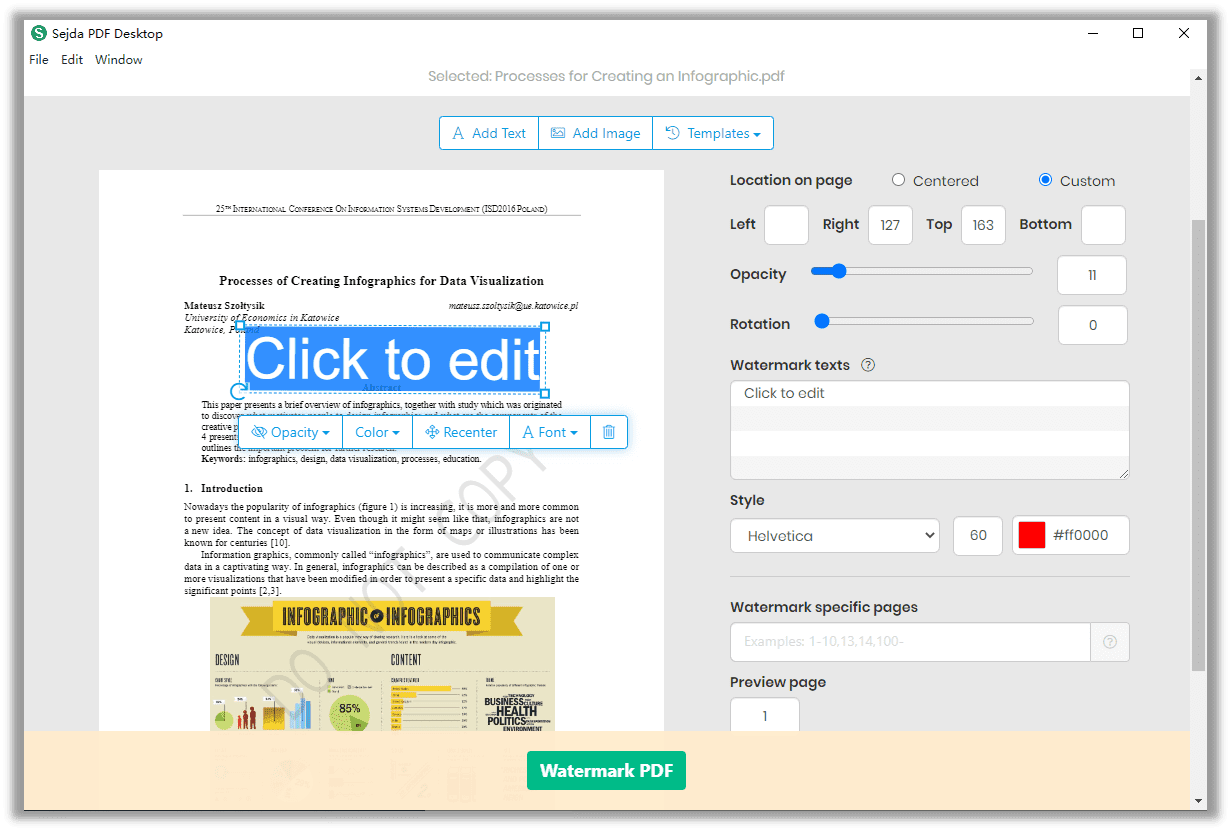This screenshot has width=1232, height=832.
Task: Maximize the Sejda PDF Desktop window
Action: (x=1138, y=33)
